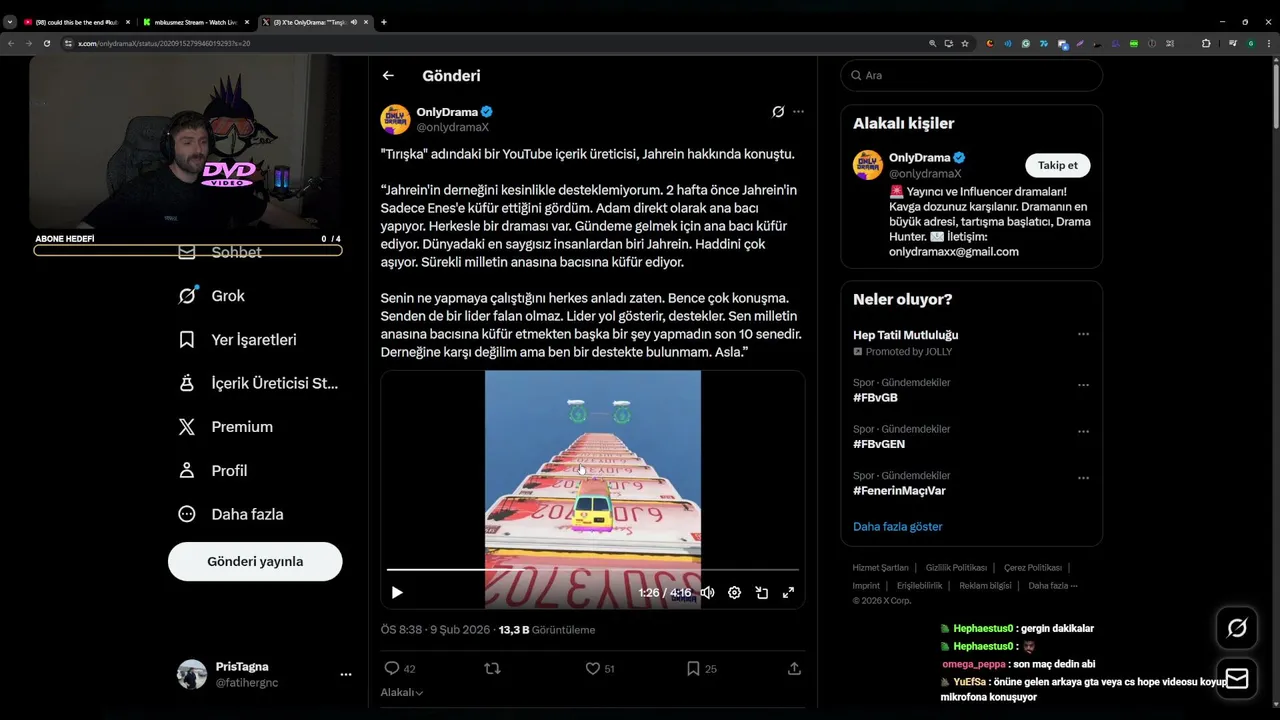Repost the OnlyDrama post
Image resolution: width=1280 pixels, height=720 pixels.
click(492, 668)
